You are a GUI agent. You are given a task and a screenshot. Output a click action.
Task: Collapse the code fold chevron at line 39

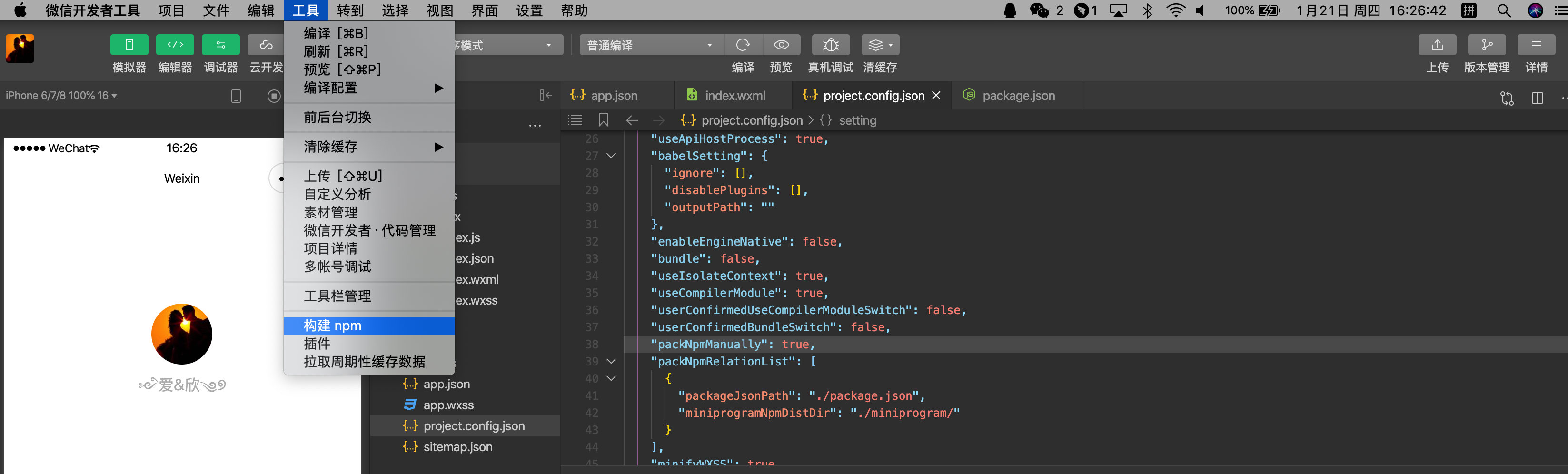[612, 361]
